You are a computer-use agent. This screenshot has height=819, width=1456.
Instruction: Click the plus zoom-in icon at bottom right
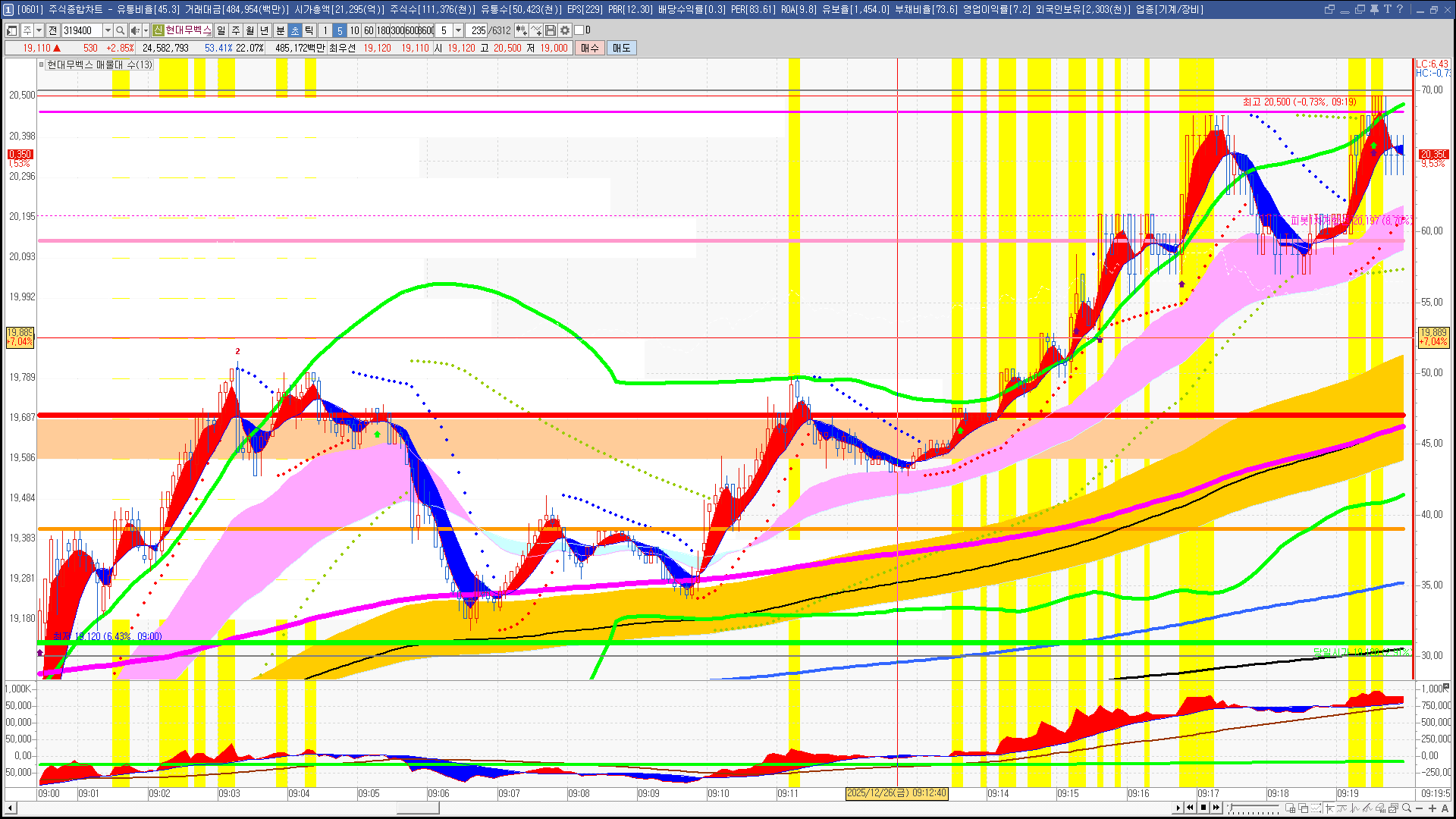click(1432, 808)
